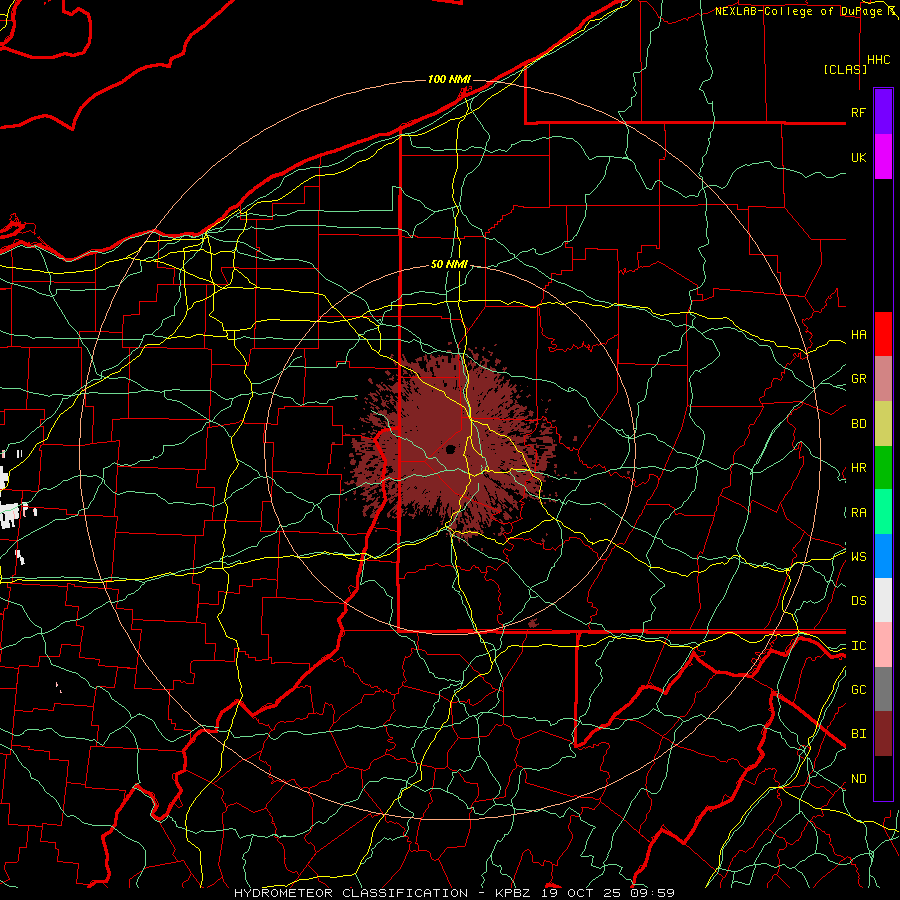Select the dusty pink GR legend swatch
900x900 pixels.
point(883,379)
